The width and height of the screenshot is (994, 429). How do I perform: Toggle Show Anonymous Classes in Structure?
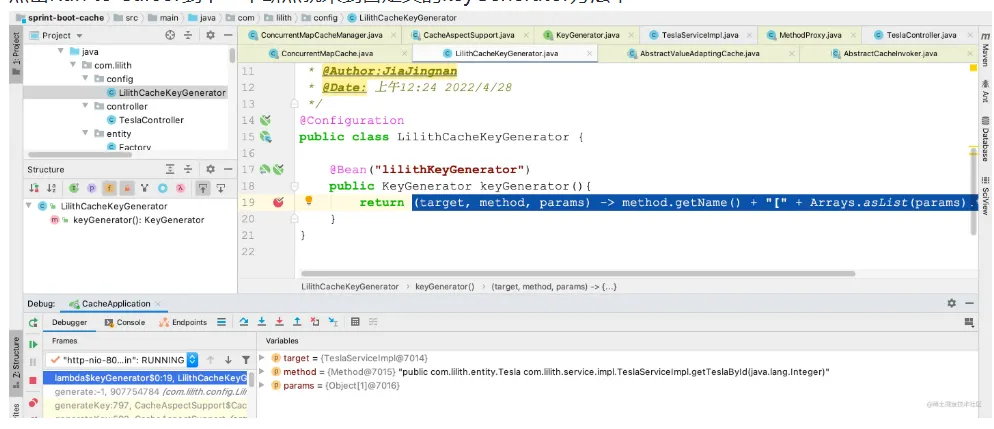point(162,188)
